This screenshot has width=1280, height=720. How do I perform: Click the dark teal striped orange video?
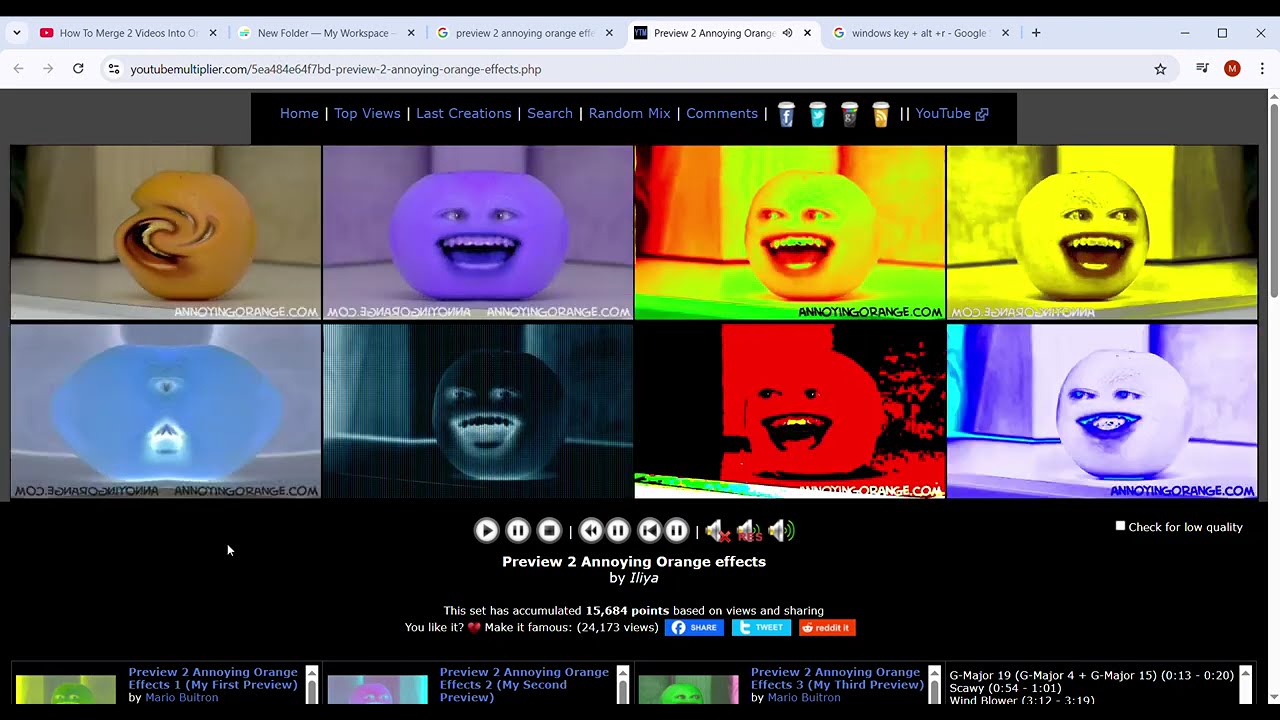point(478,411)
